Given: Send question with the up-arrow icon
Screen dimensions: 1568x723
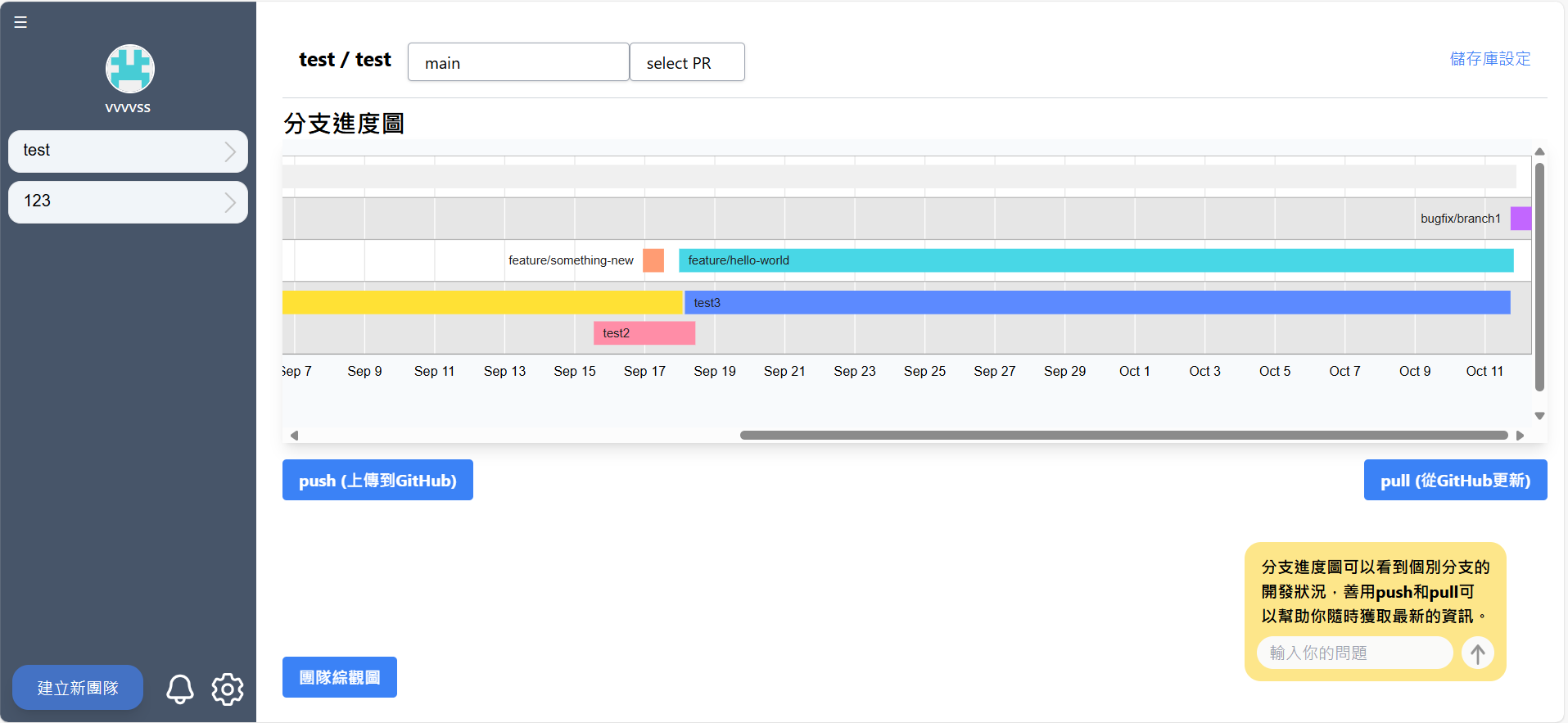Looking at the screenshot, I should (x=1477, y=653).
